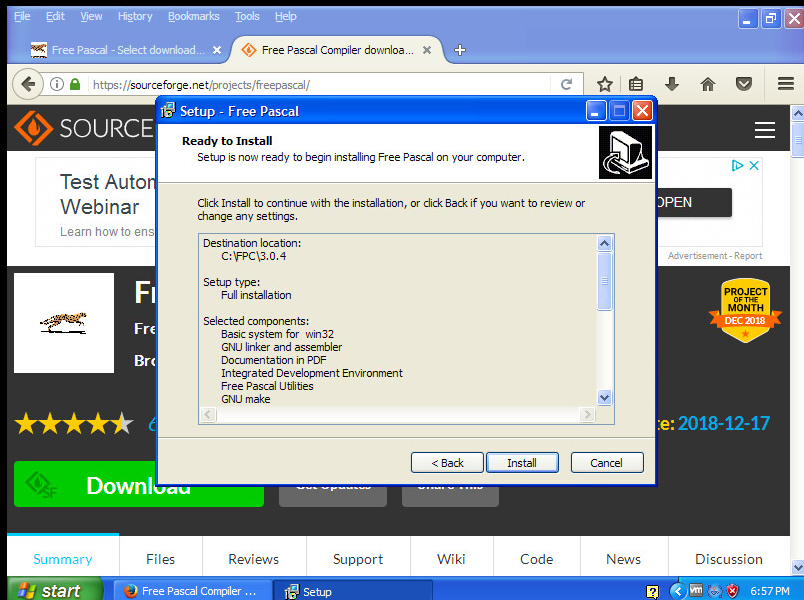Screen dimensions: 804x600
Task: Click the red shield security tray icon
Action: [x=733, y=591]
